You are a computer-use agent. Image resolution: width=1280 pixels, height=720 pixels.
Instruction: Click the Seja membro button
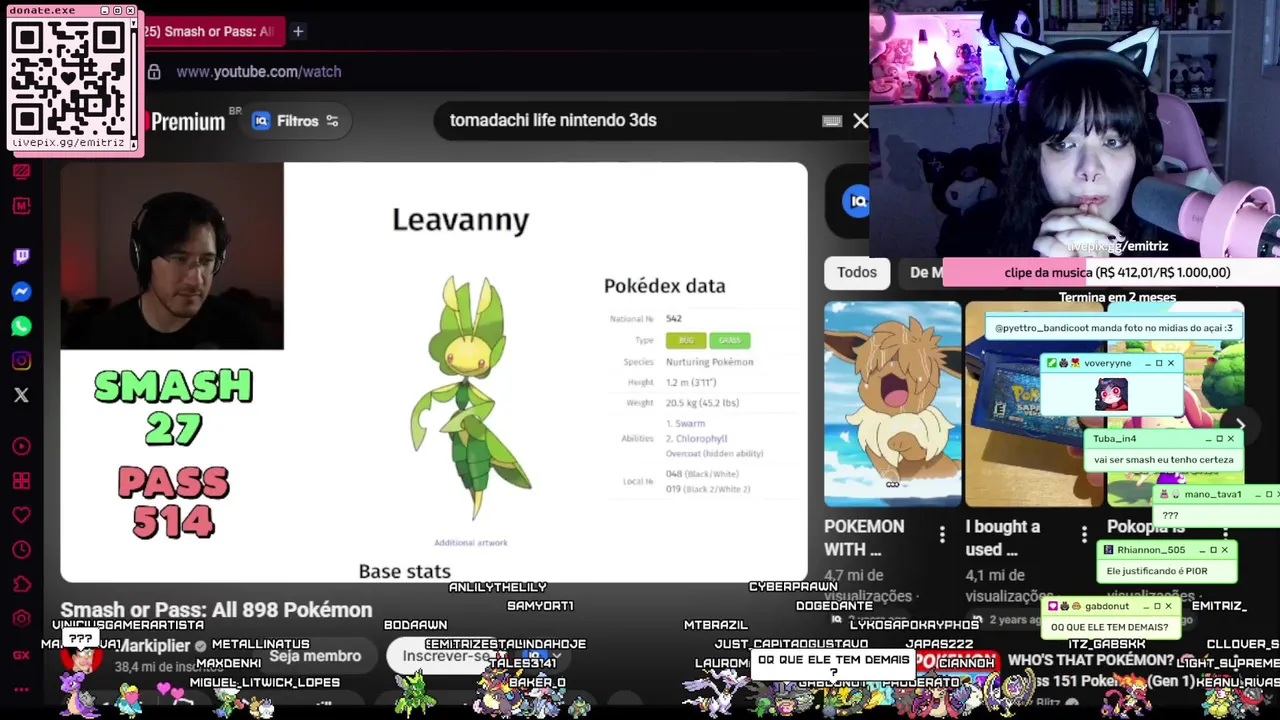point(315,656)
